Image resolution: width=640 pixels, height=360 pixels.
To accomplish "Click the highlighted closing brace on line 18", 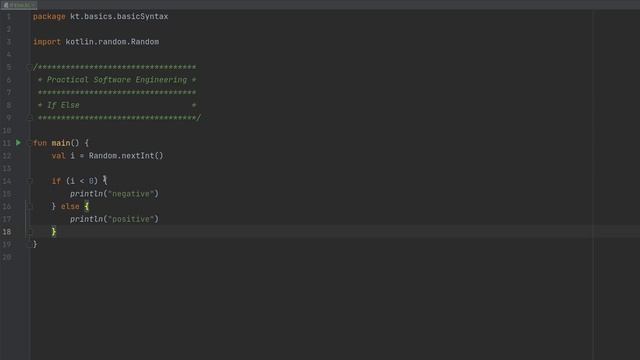I will click(53, 232).
